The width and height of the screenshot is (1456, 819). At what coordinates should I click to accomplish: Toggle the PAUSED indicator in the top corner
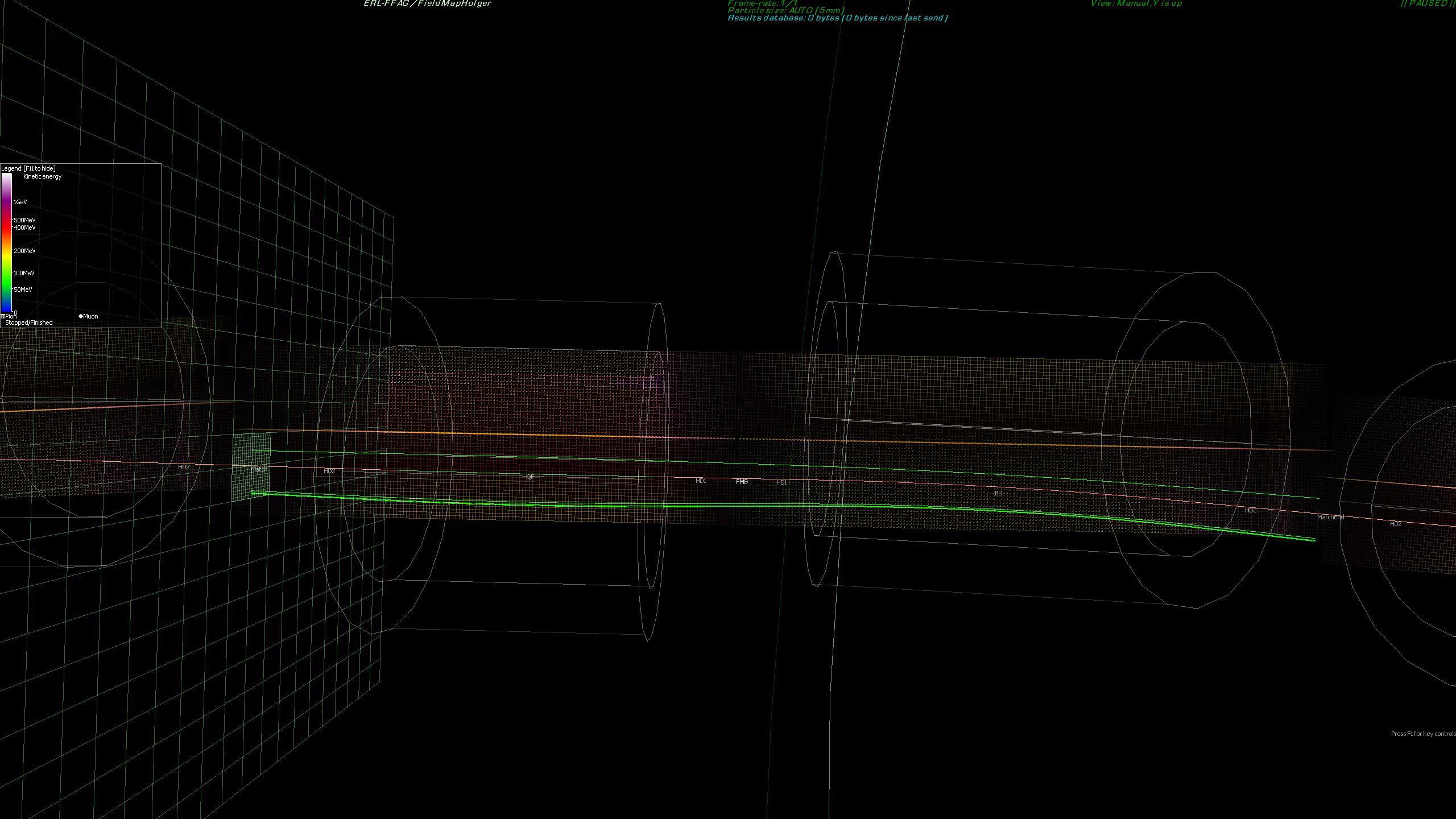tap(1428, 3)
